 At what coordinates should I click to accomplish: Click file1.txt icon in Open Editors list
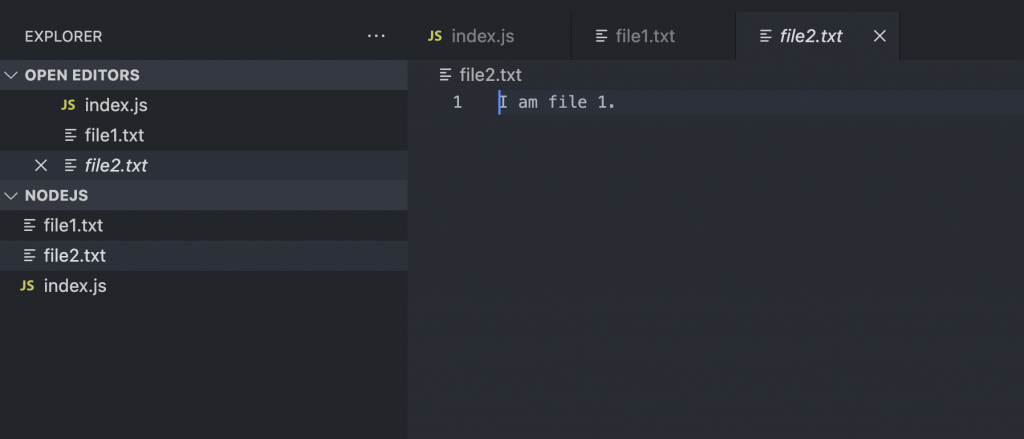[x=70, y=135]
